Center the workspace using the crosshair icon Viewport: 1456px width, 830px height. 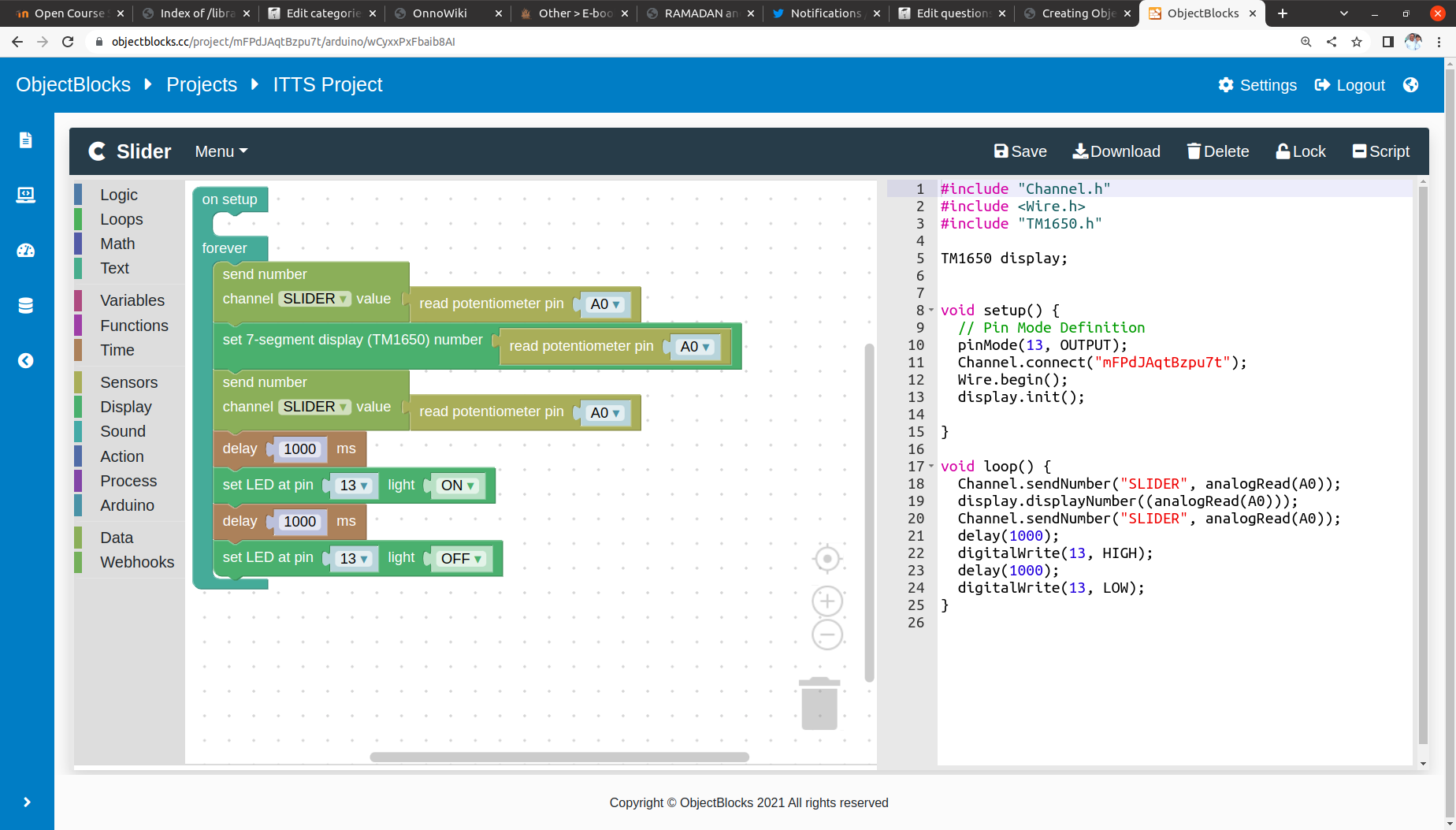(x=827, y=560)
